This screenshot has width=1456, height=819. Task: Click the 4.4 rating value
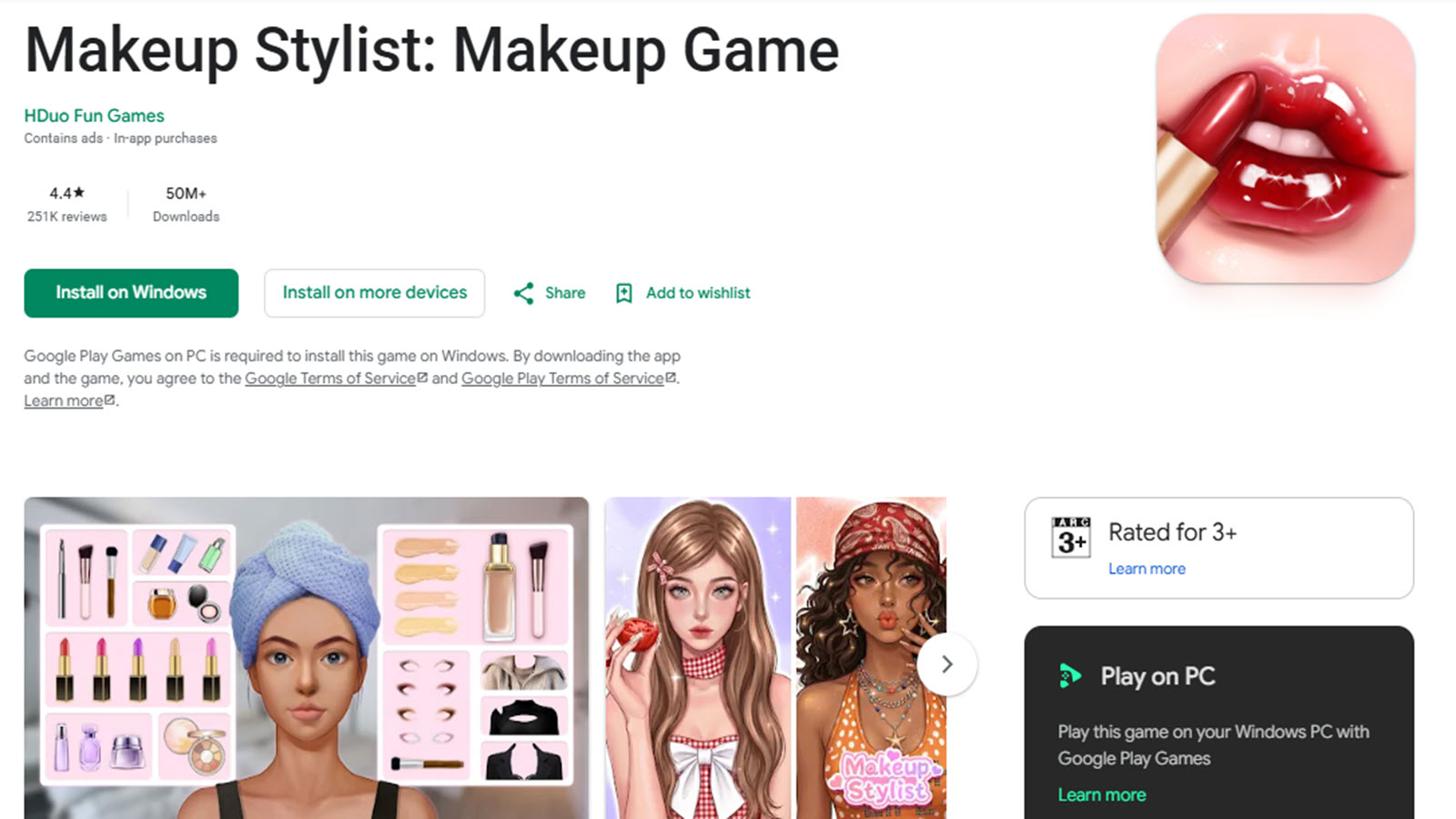pos(60,193)
